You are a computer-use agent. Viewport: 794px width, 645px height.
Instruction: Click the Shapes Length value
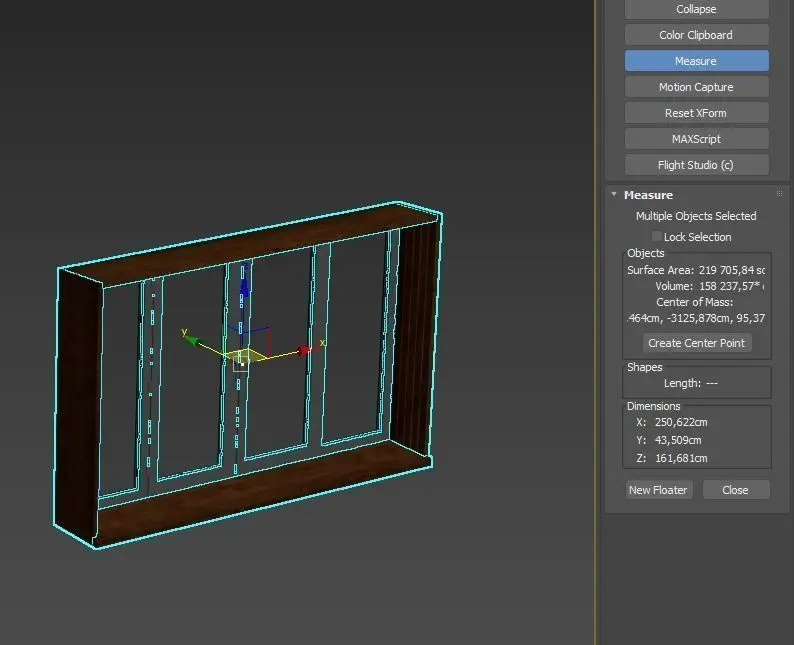(711, 383)
